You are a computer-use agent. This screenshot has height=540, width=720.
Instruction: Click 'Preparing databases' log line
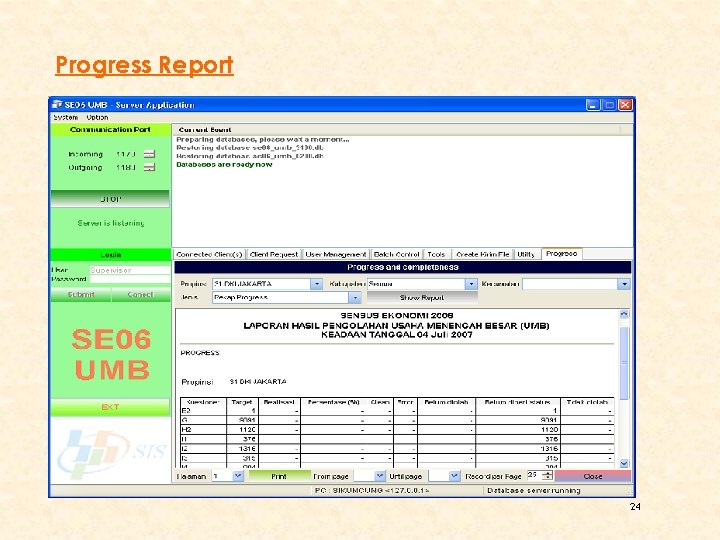(263, 139)
